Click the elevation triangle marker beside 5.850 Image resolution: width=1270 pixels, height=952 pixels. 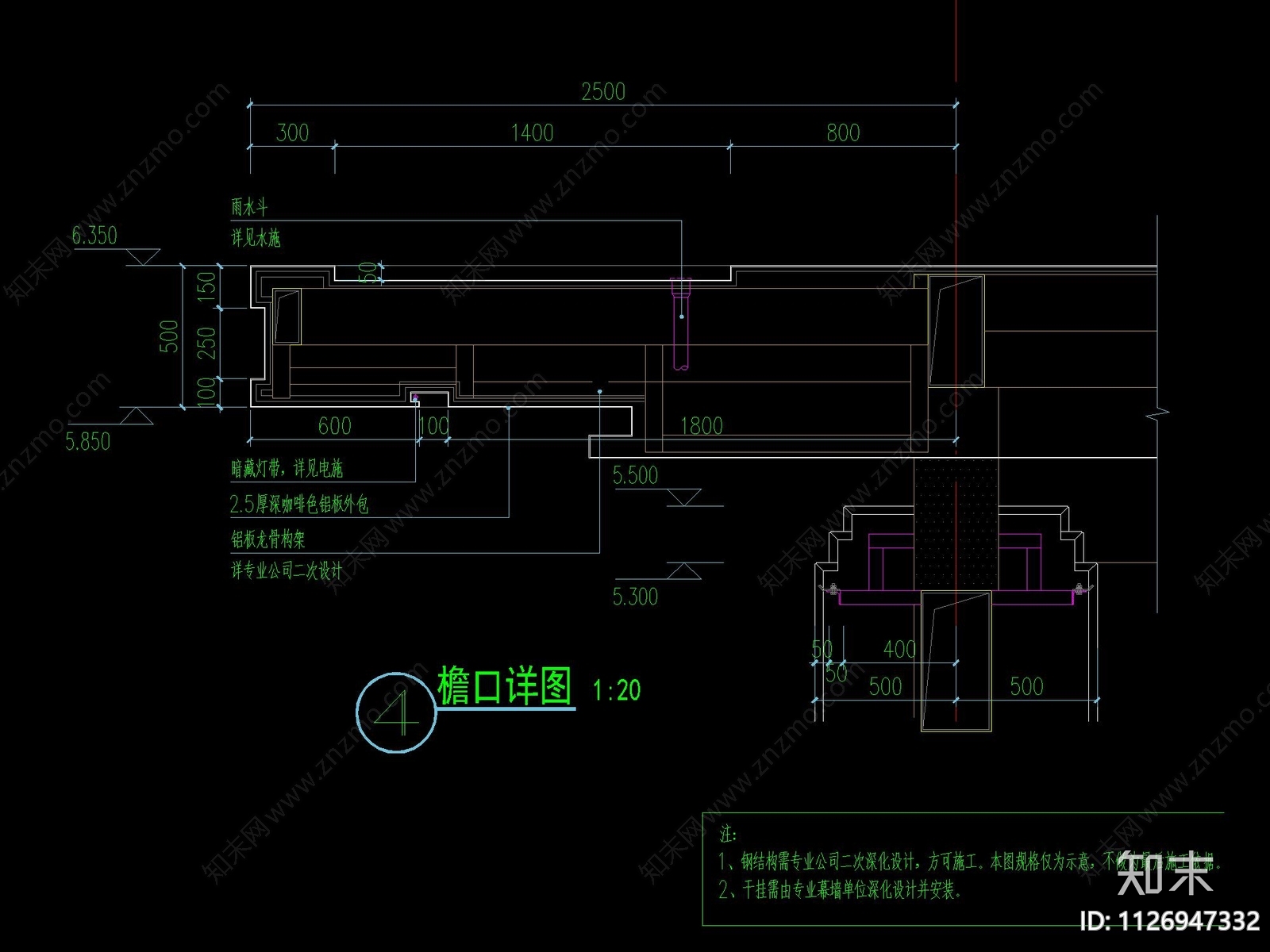tap(137, 416)
